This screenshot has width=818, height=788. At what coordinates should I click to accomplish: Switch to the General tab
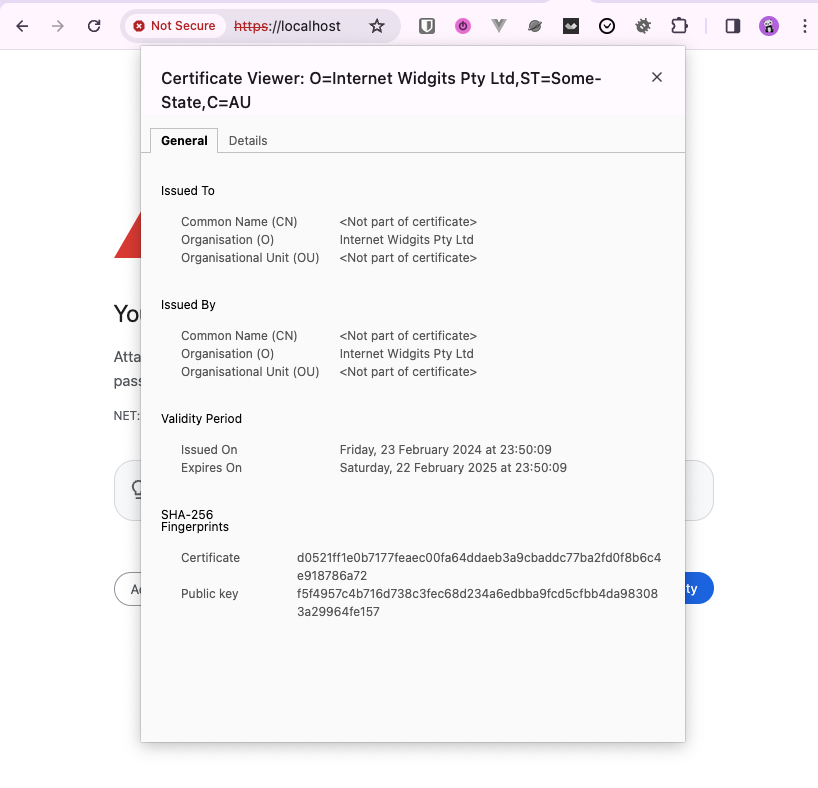(184, 141)
